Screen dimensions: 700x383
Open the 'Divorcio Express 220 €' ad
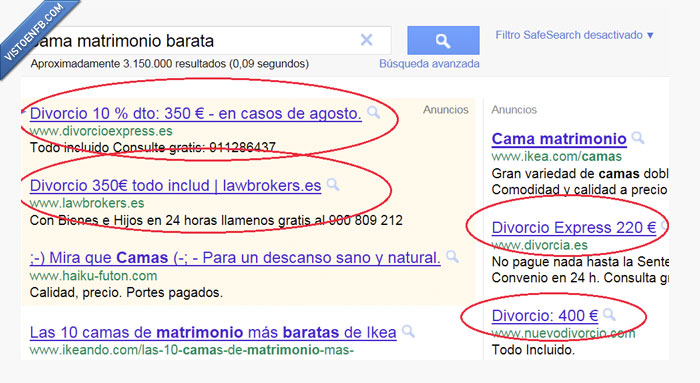[x=574, y=228]
